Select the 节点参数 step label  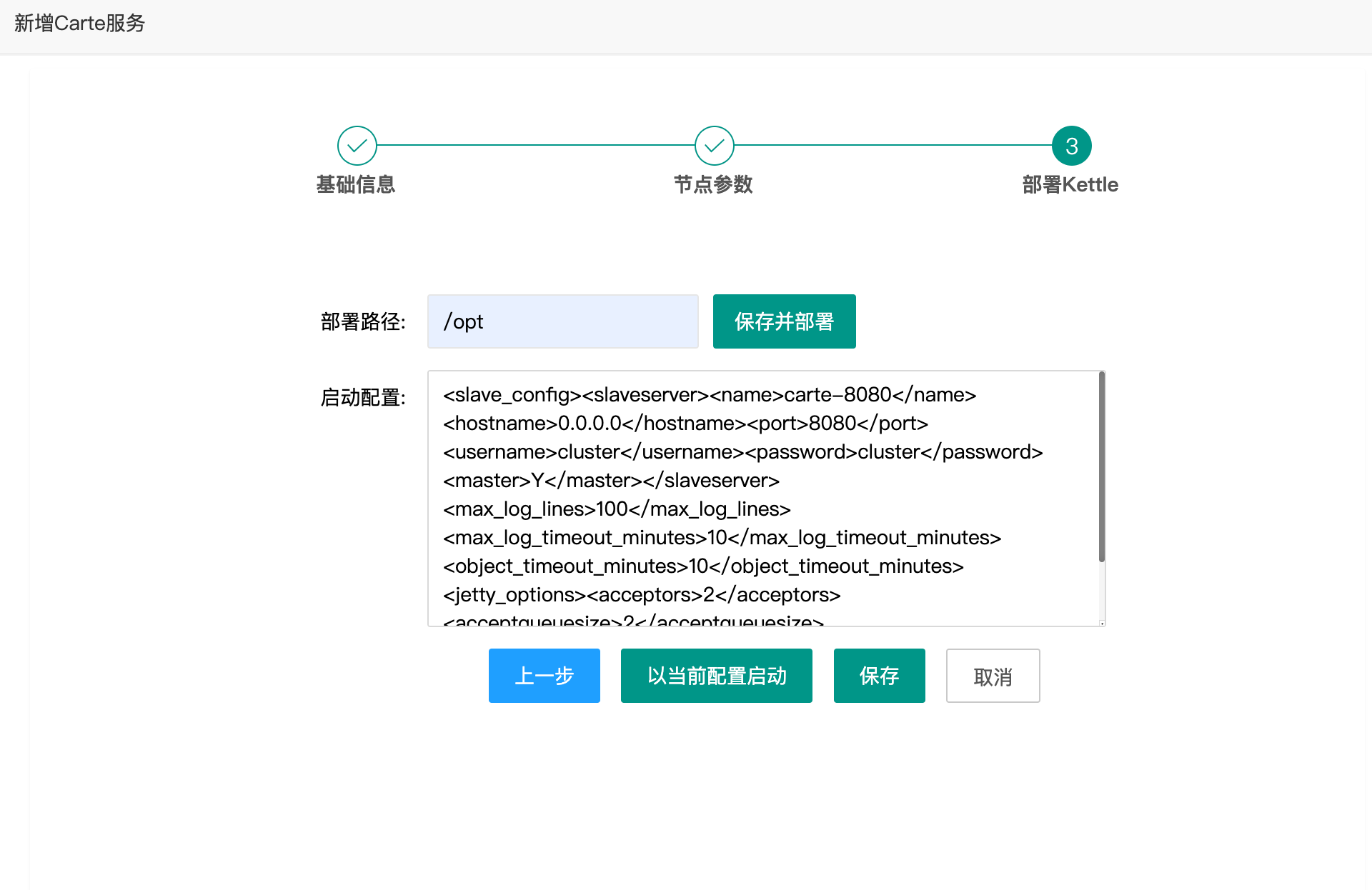[x=713, y=184]
